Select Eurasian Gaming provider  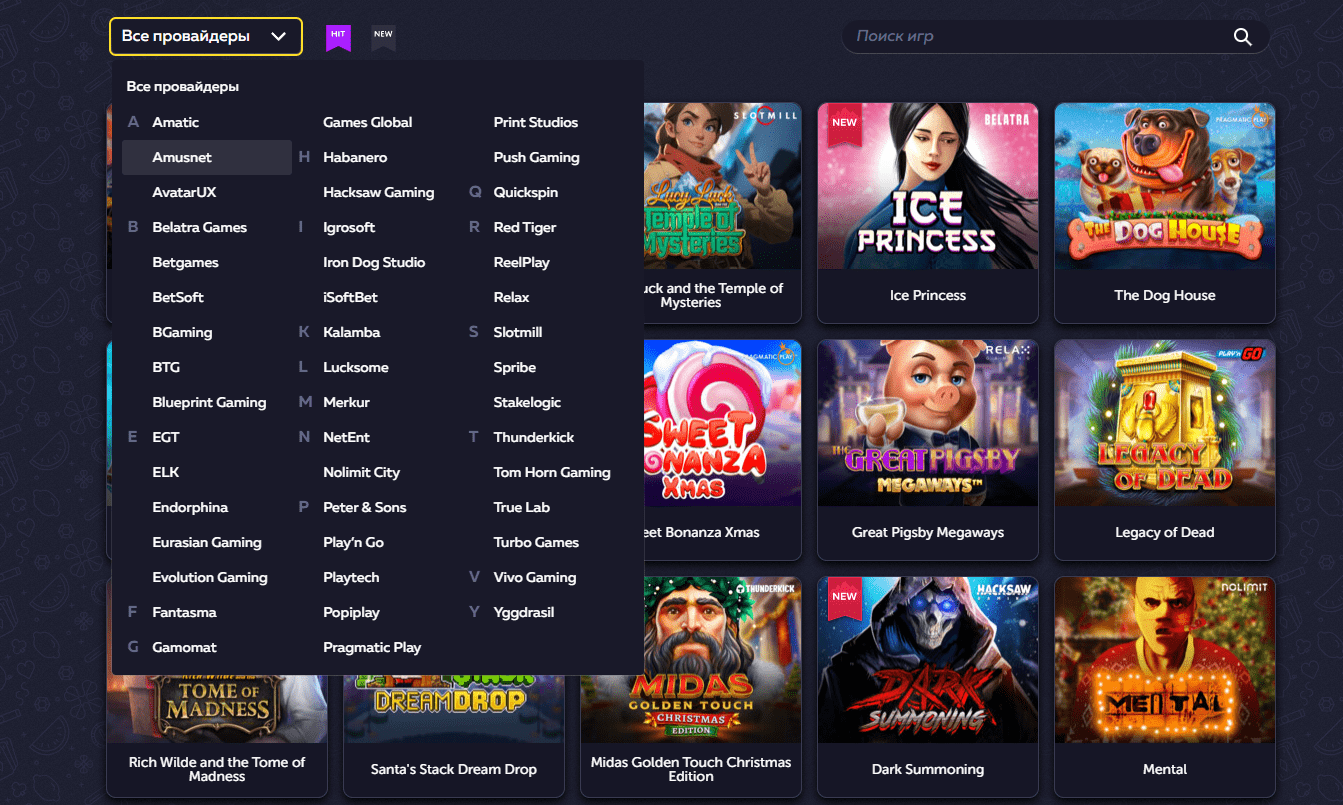(x=207, y=542)
